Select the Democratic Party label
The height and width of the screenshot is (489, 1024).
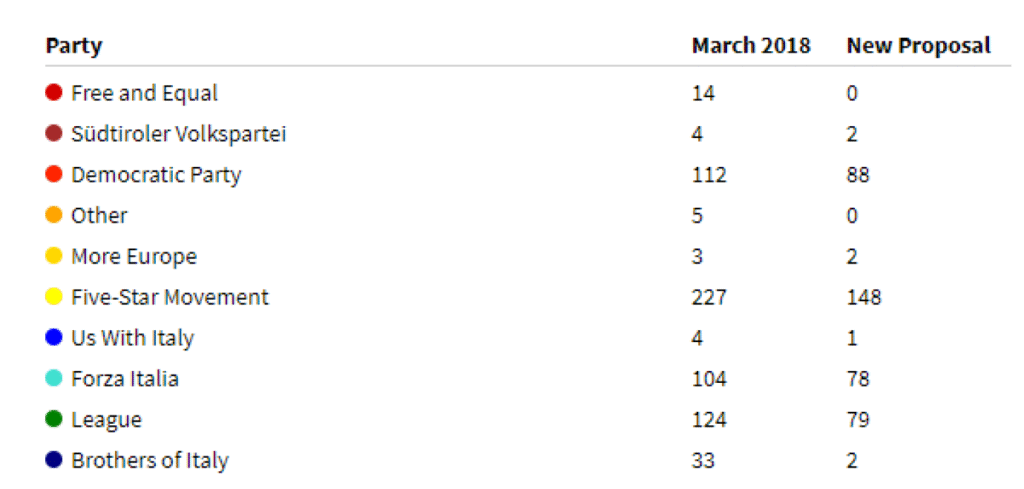coord(156,175)
